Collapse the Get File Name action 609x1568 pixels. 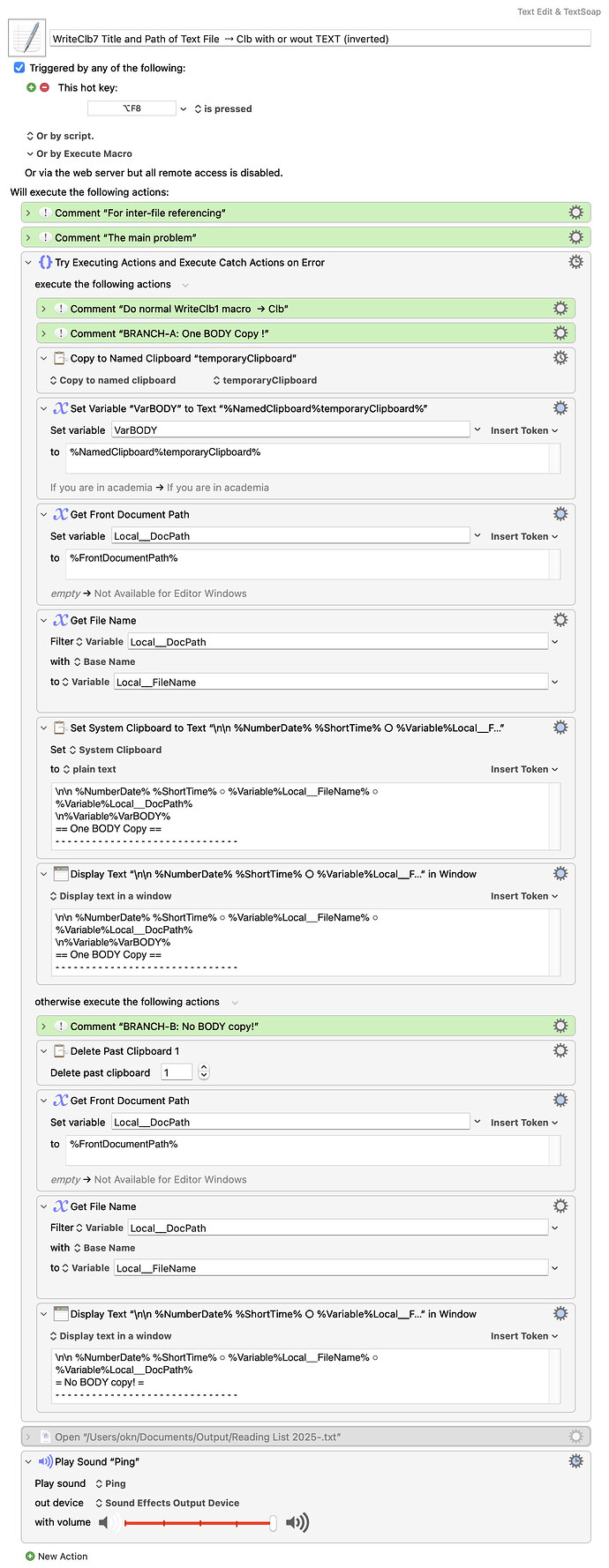[43, 620]
